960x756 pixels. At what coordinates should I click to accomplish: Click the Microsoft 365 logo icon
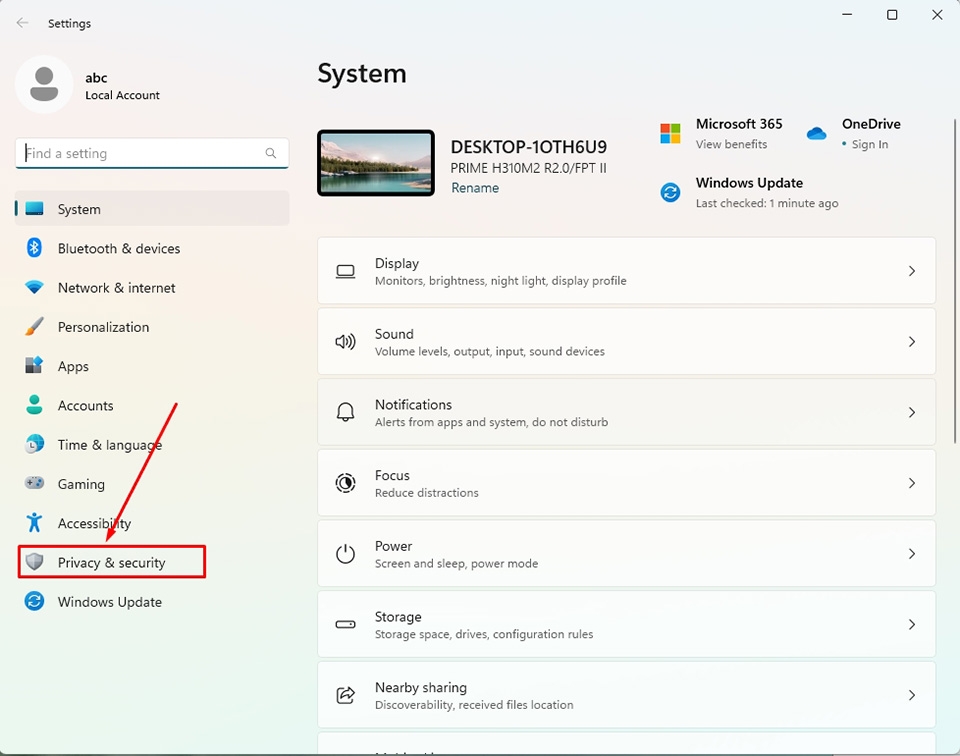pos(671,131)
